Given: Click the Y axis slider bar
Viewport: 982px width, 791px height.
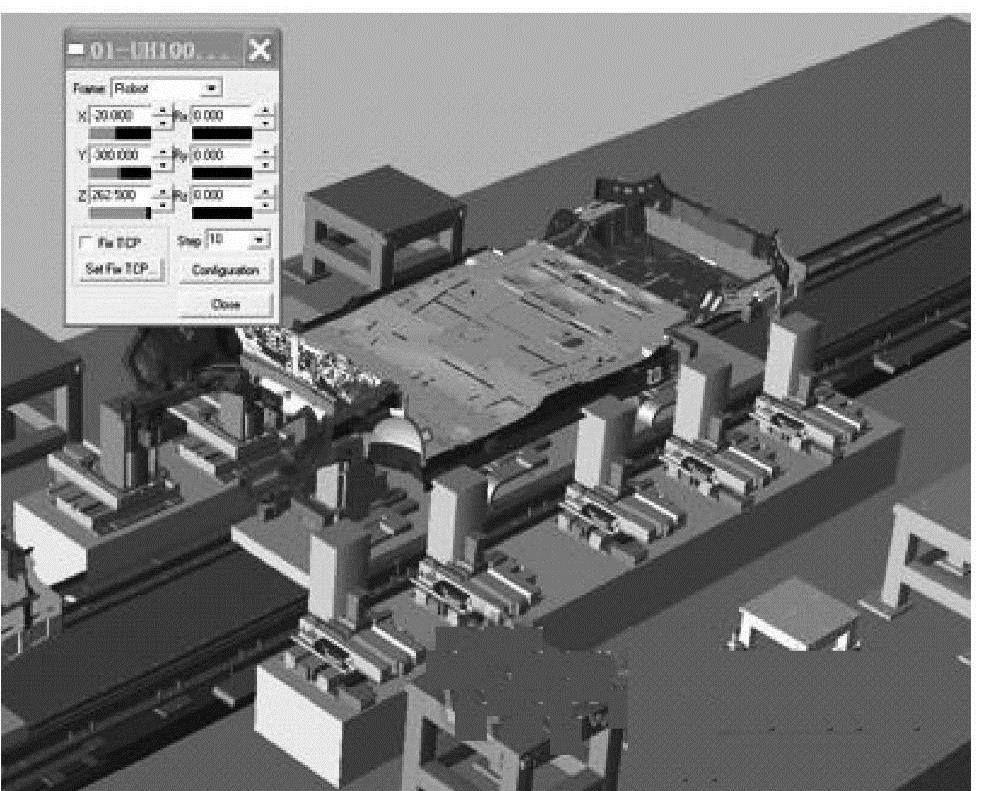Looking at the screenshot, I should point(120,173).
